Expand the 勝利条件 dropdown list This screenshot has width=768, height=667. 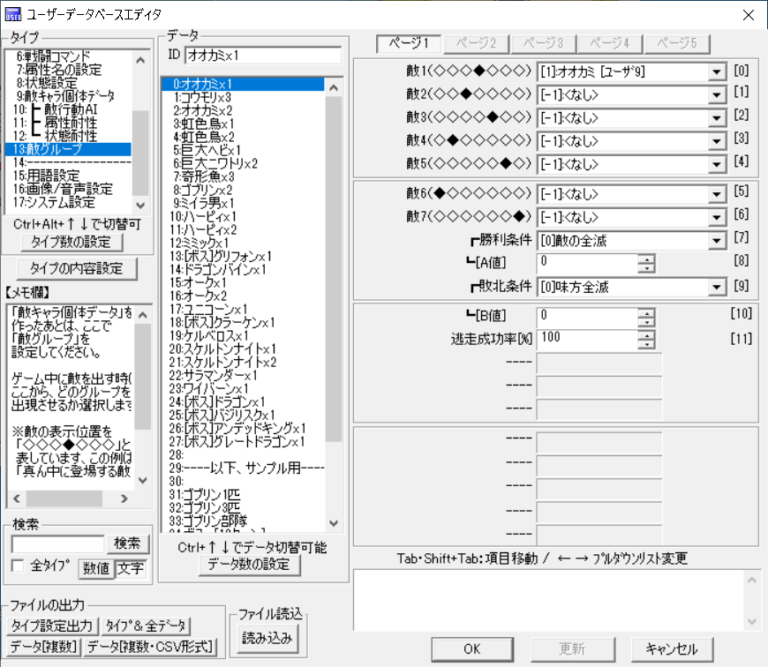pyautogui.click(x=716, y=240)
